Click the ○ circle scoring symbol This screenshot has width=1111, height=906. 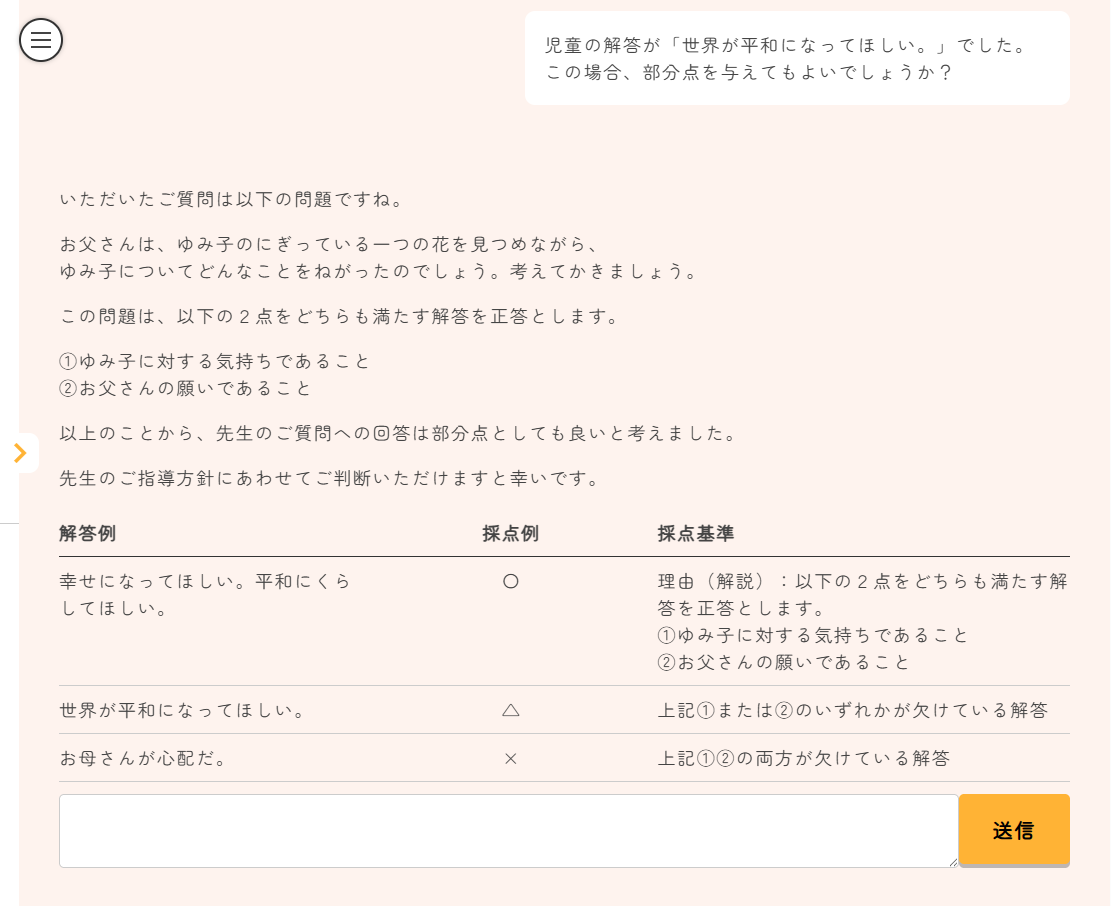click(510, 581)
